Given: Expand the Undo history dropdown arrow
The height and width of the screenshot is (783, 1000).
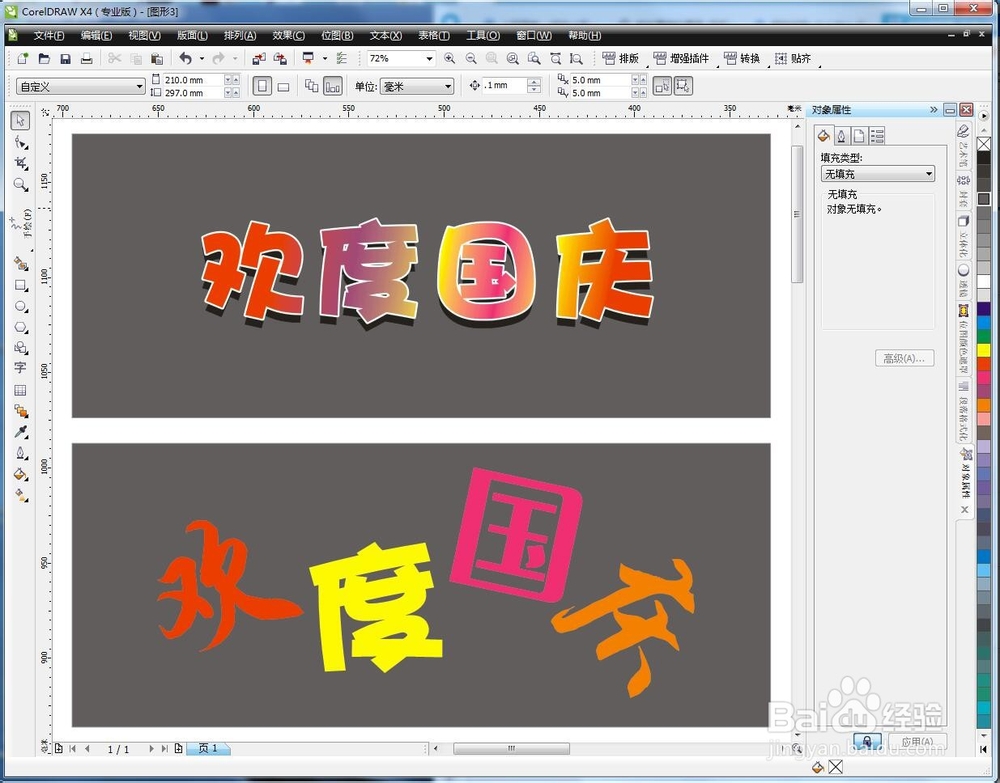Looking at the screenshot, I should point(202,59).
